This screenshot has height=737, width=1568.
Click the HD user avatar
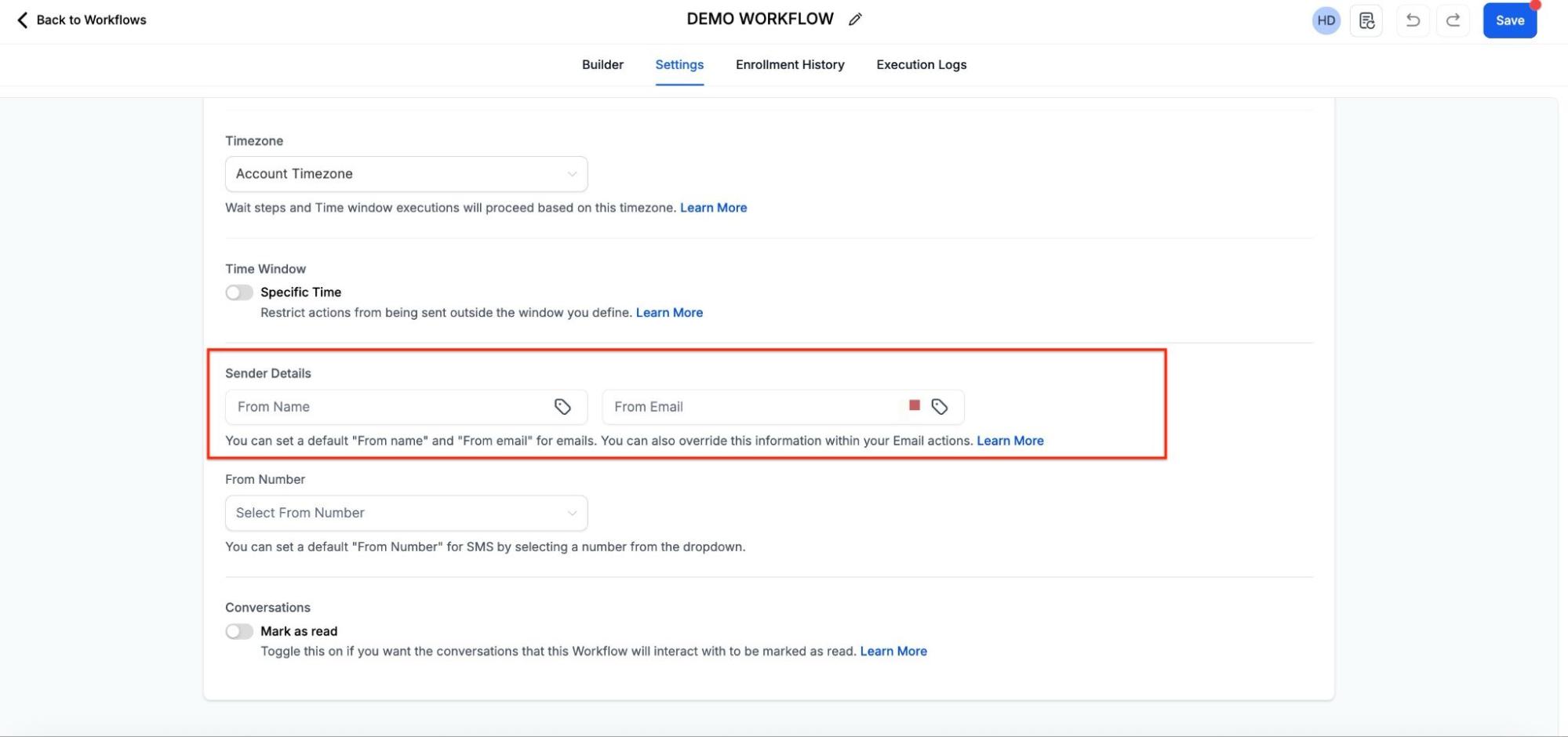click(1326, 20)
